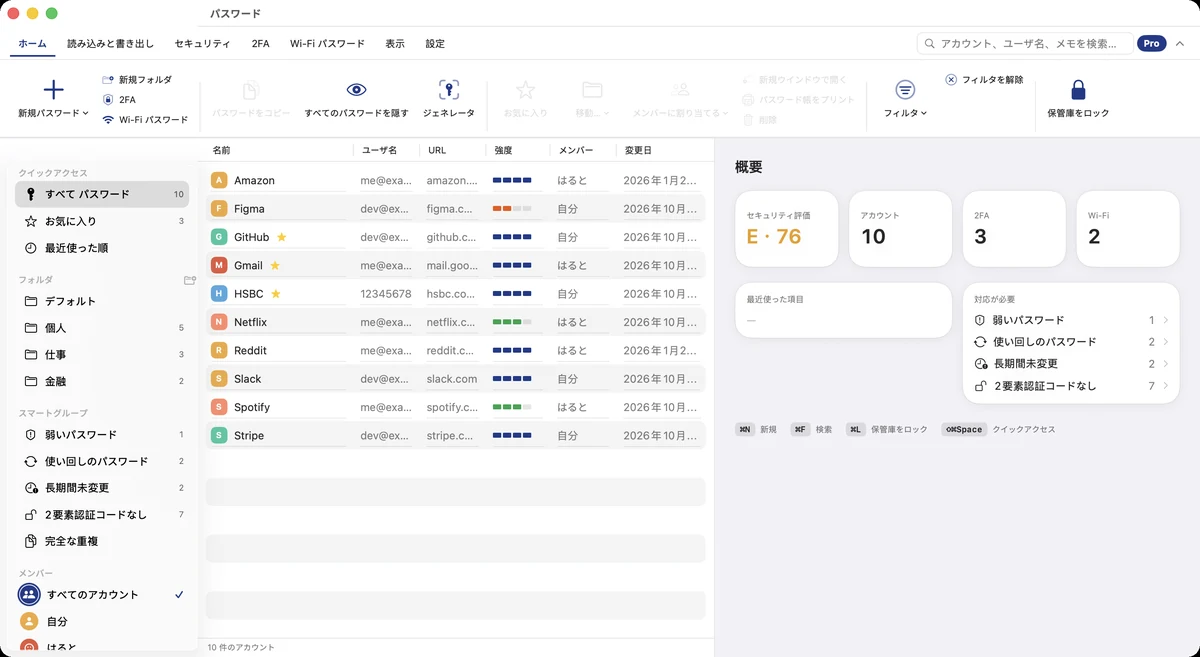Open the Wi-Fi count card
The height and width of the screenshot is (657, 1200).
(1128, 229)
